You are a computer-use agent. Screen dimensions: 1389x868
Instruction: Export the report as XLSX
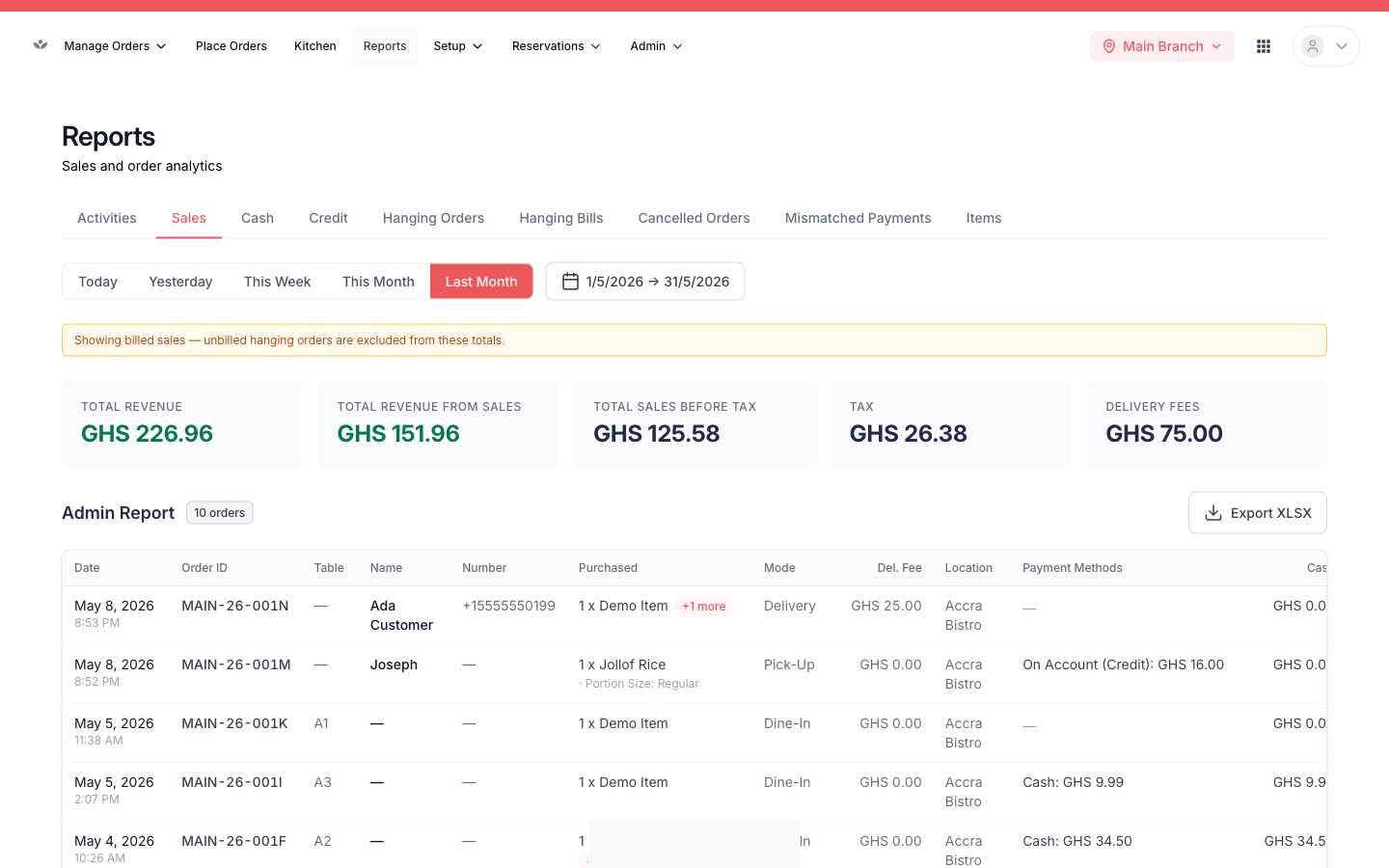1258,513
